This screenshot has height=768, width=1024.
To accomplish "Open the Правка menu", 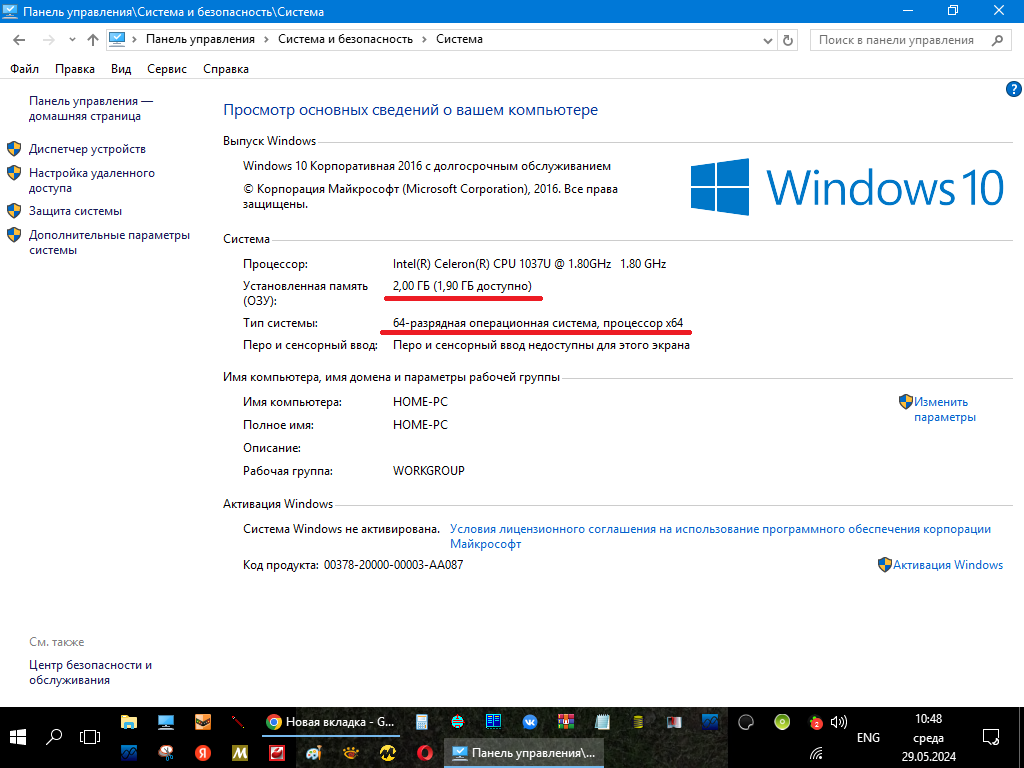I will (x=74, y=69).
